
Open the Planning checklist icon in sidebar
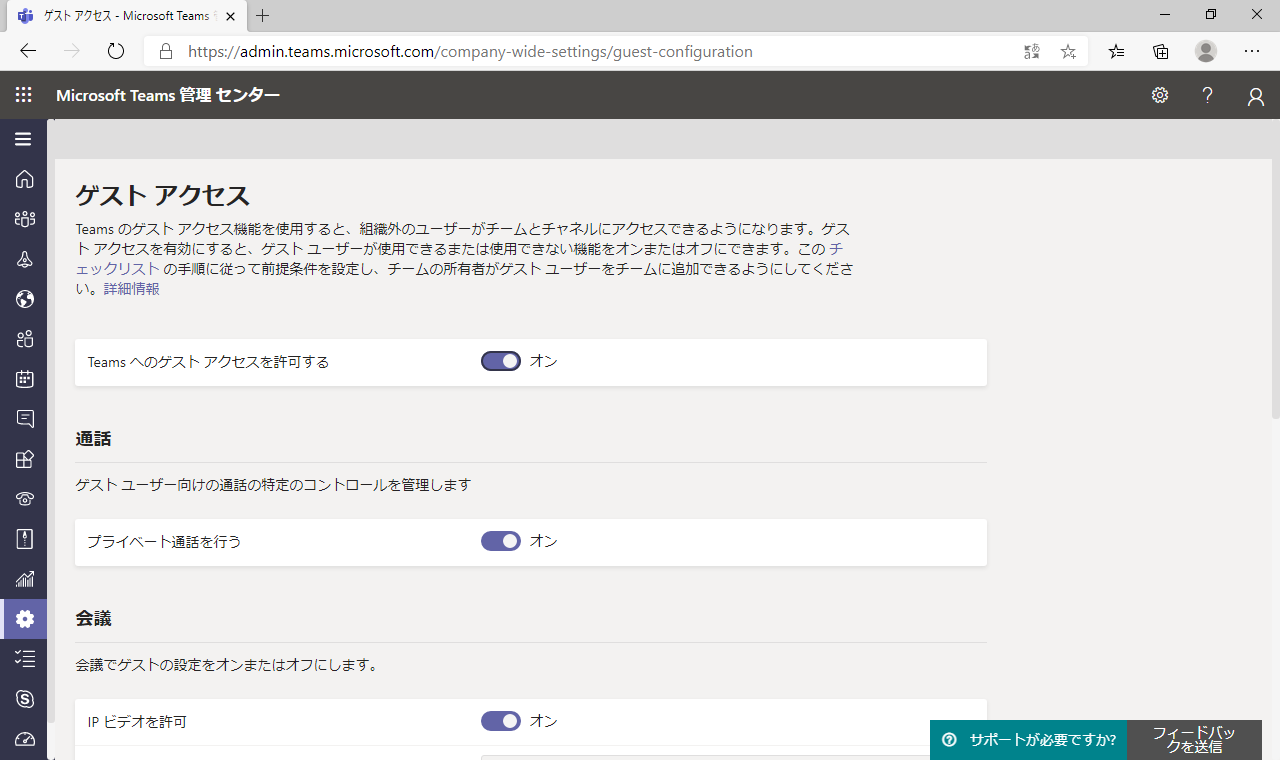pos(25,658)
